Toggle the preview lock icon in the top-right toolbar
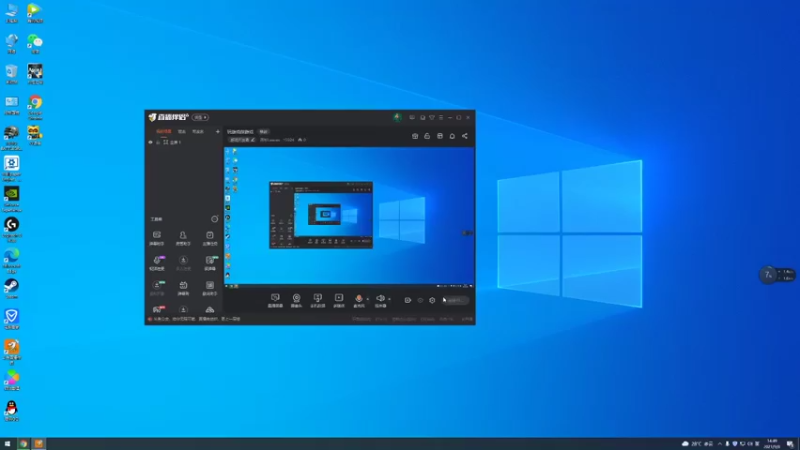Viewport: 800px width, 450px height. click(427, 136)
